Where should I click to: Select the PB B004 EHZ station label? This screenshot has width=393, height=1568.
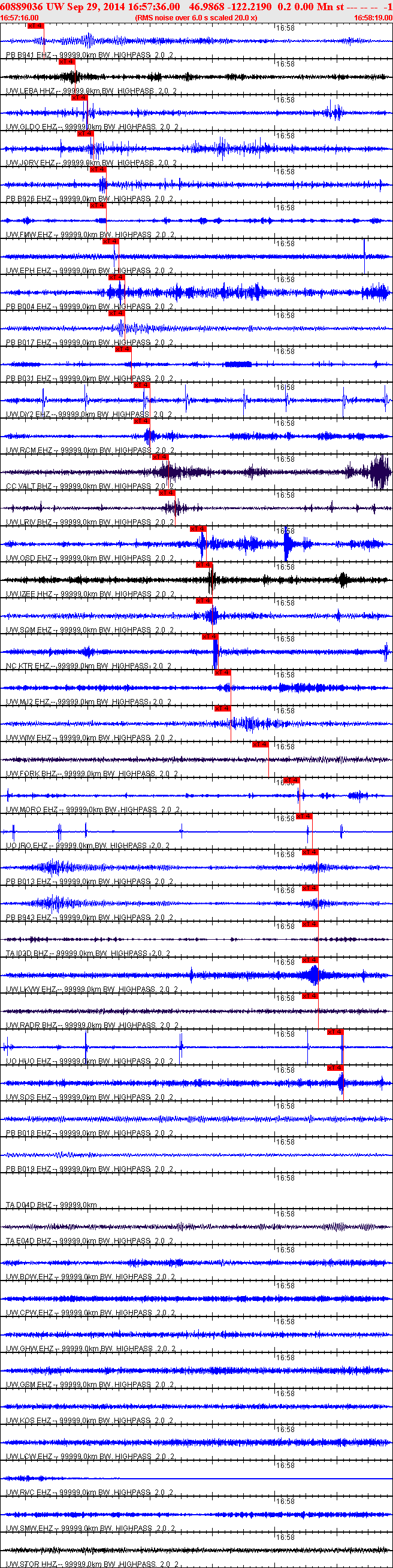tap(90, 306)
